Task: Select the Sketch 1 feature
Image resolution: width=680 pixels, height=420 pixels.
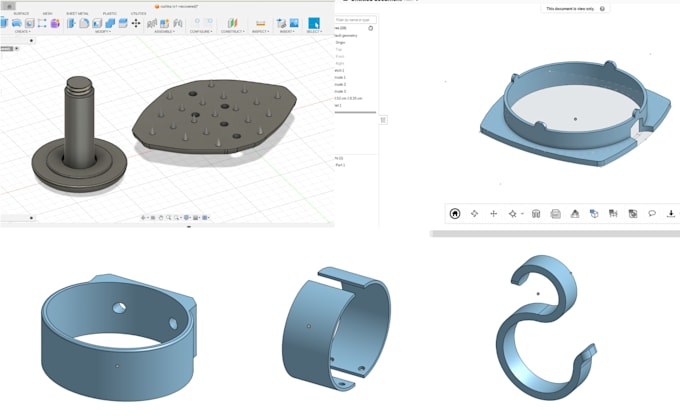Action: [339, 70]
